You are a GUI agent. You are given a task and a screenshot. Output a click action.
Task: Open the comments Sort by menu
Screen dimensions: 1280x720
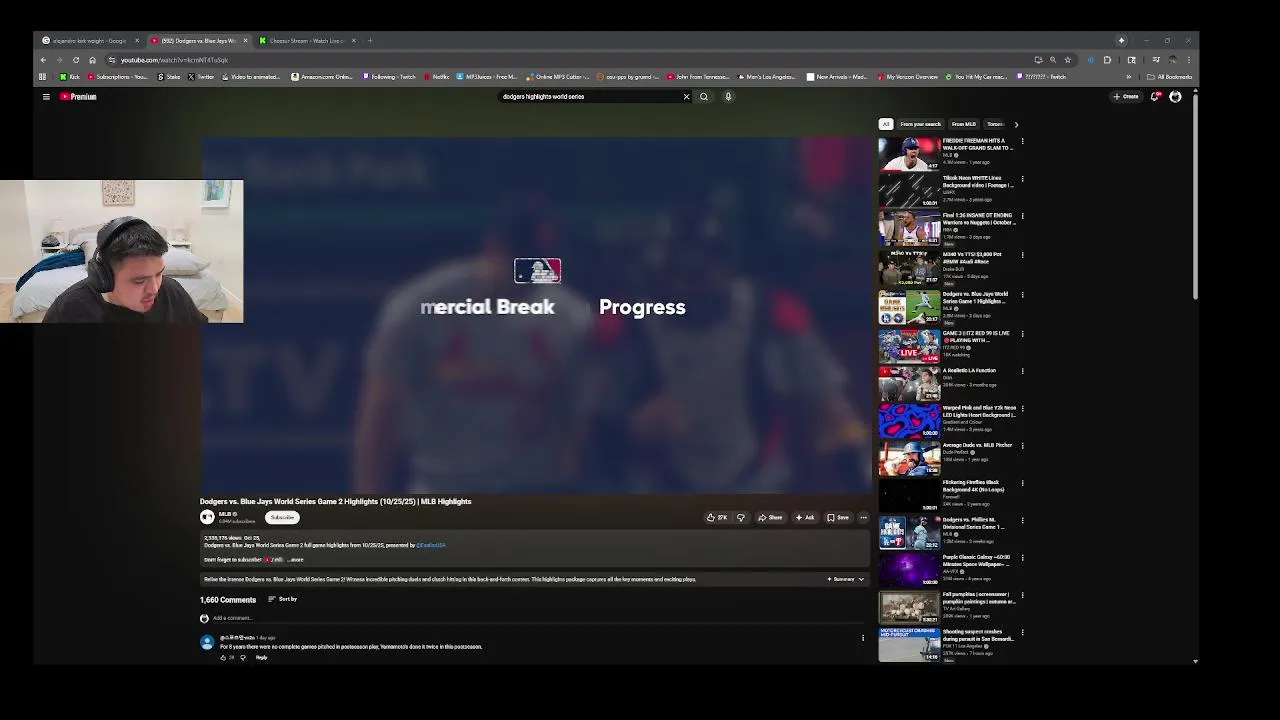(282, 599)
